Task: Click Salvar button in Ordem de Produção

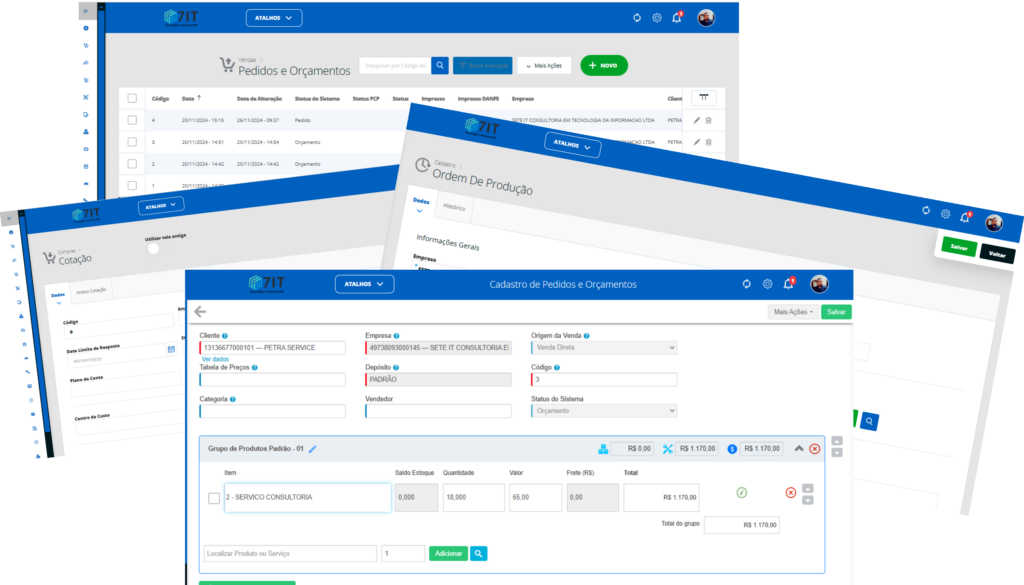Action: (959, 247)
